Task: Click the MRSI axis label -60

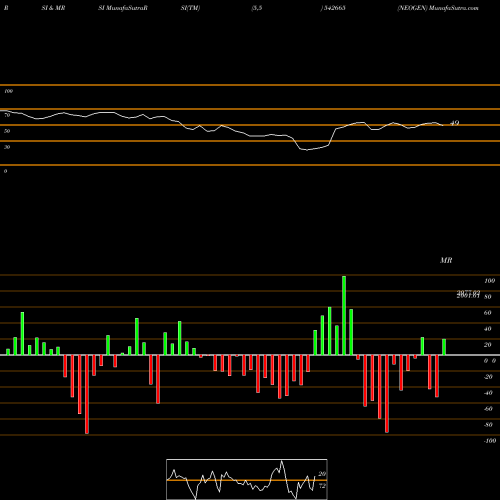Action: [488, 409]
